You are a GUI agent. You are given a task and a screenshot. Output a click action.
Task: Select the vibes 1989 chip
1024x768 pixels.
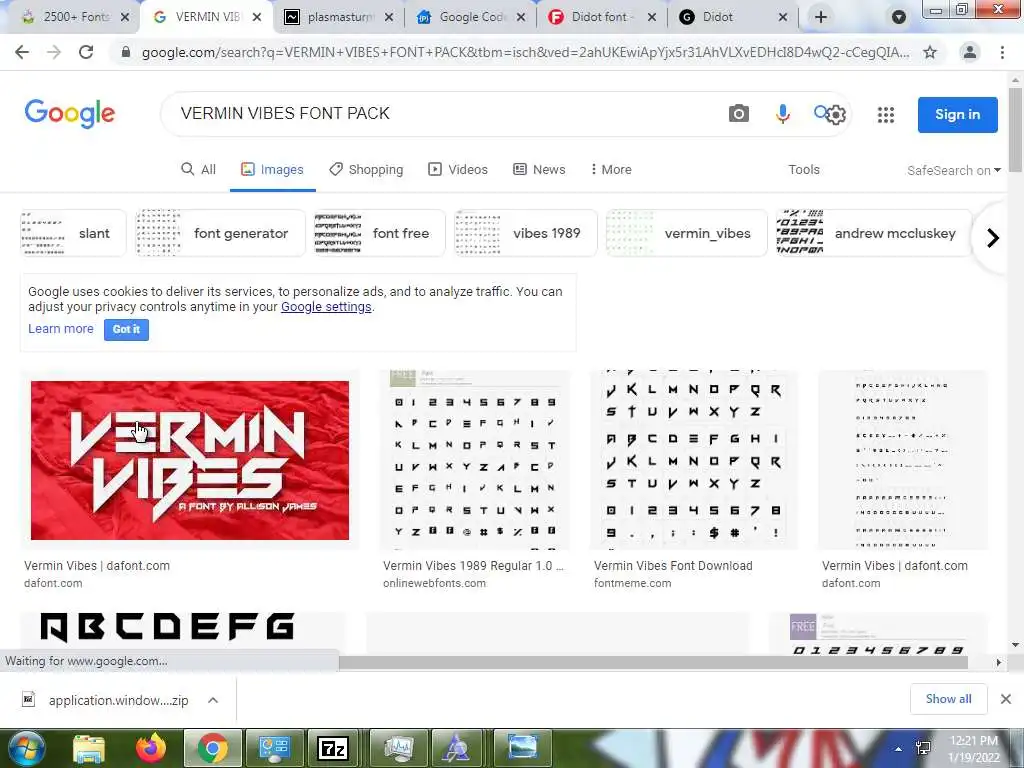tap(526, 233)
